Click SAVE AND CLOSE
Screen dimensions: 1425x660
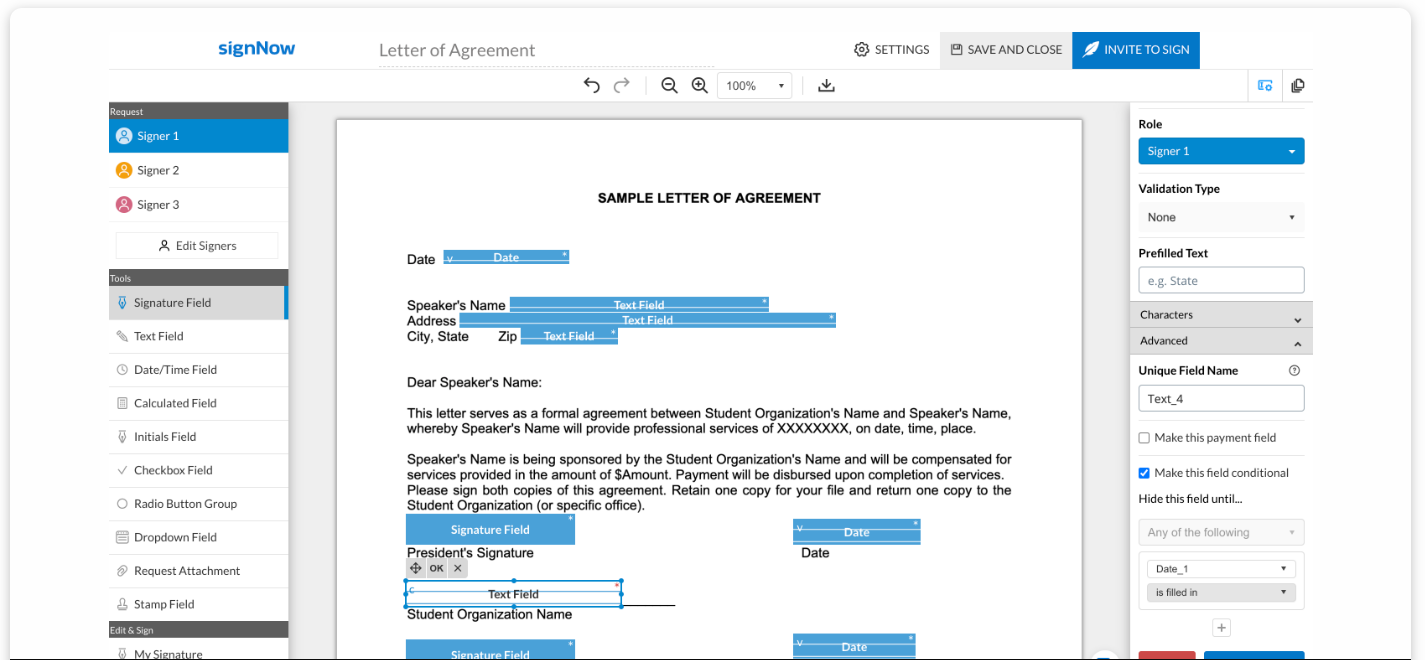[x=1006, y=50]
